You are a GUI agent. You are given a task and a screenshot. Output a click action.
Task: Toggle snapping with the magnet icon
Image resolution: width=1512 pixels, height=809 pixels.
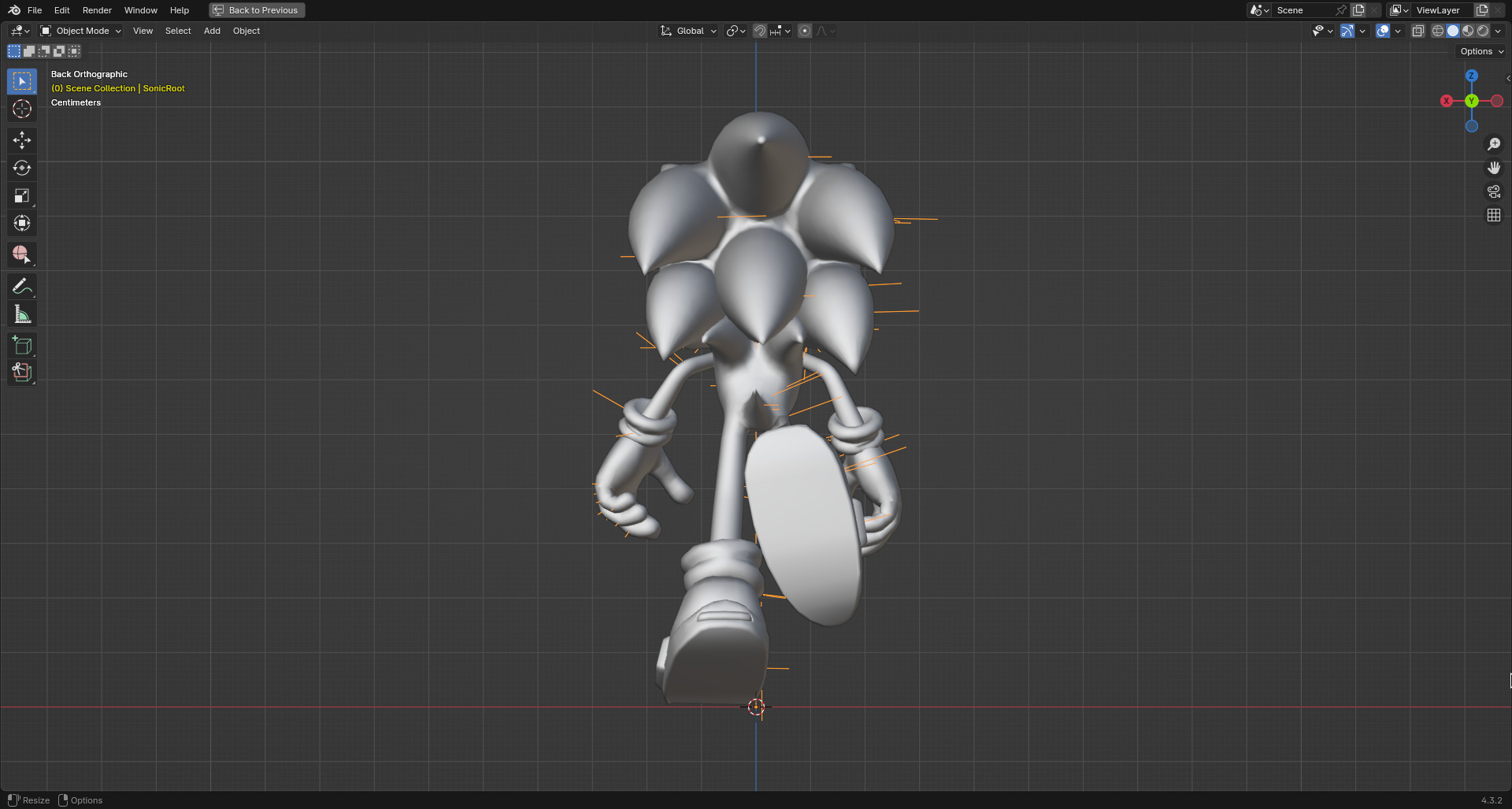point(758,31)
